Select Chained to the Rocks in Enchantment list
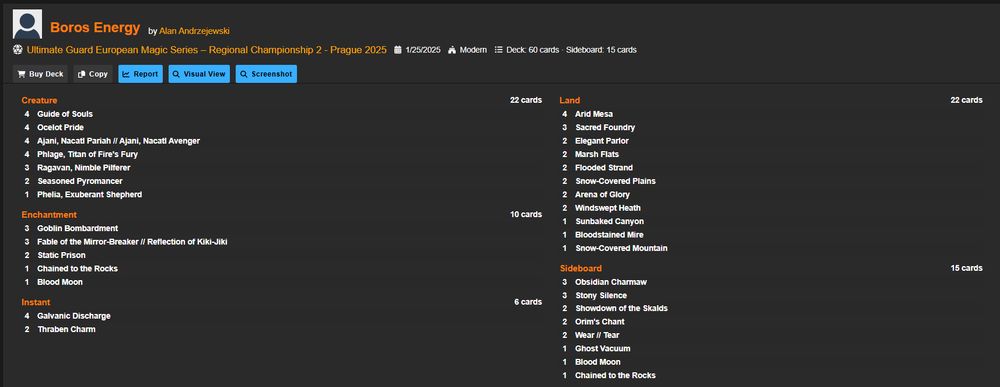The width and height of the screenshot is (1000, 387). click(77, 268)
